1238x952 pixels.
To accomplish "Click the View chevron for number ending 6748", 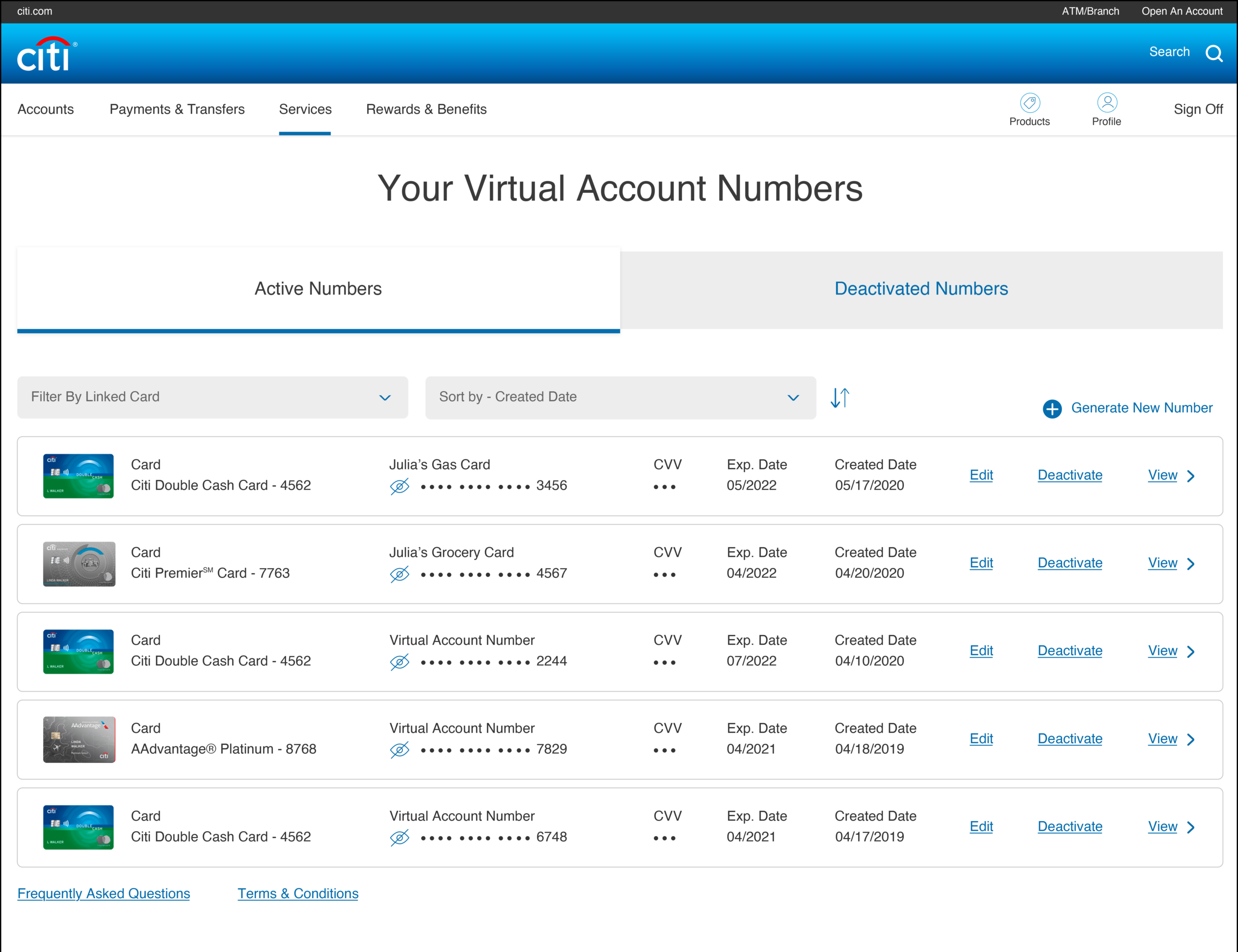I will [1191, 827].
